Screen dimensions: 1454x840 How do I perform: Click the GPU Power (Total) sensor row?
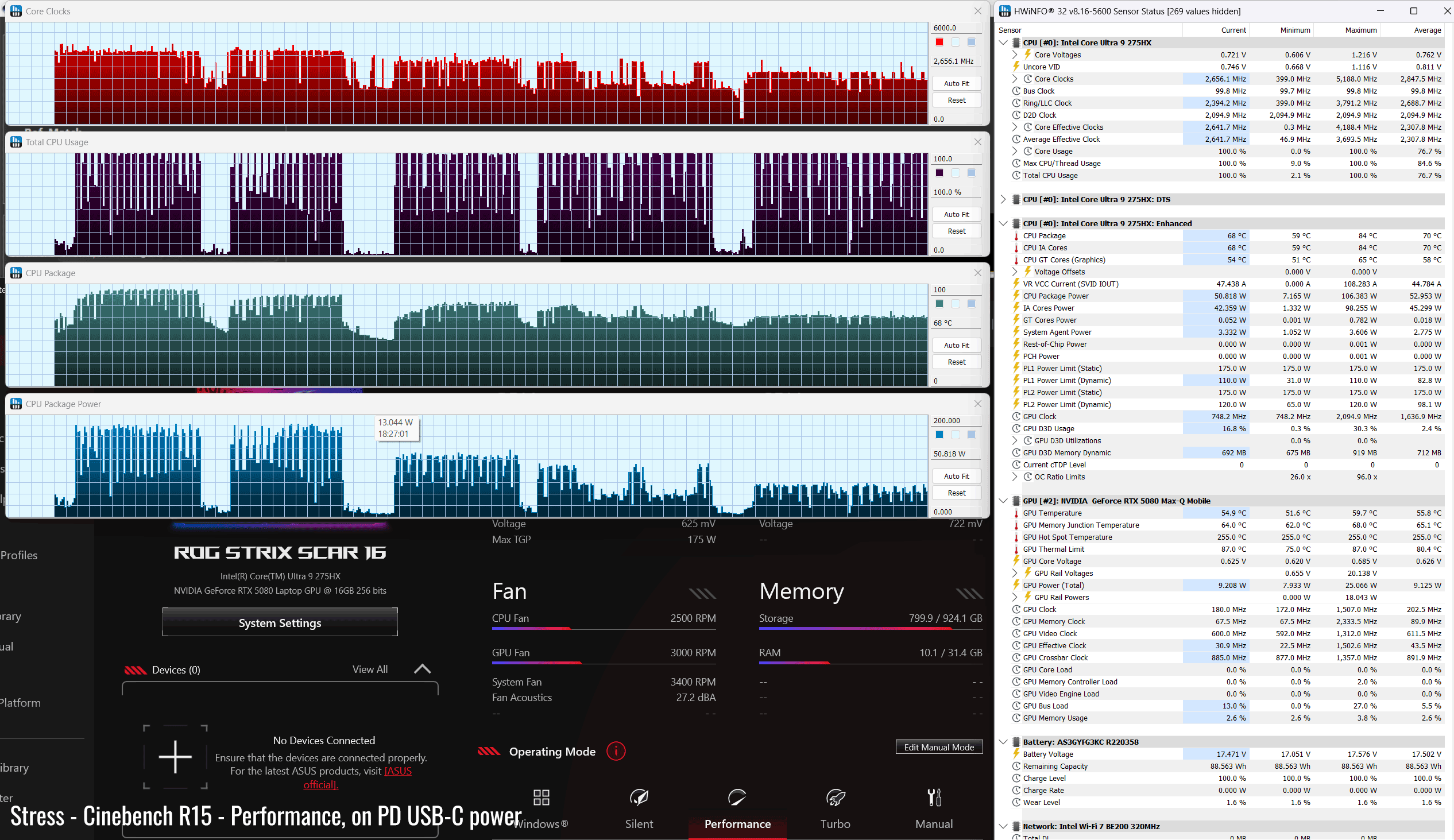pos(1228,586)
